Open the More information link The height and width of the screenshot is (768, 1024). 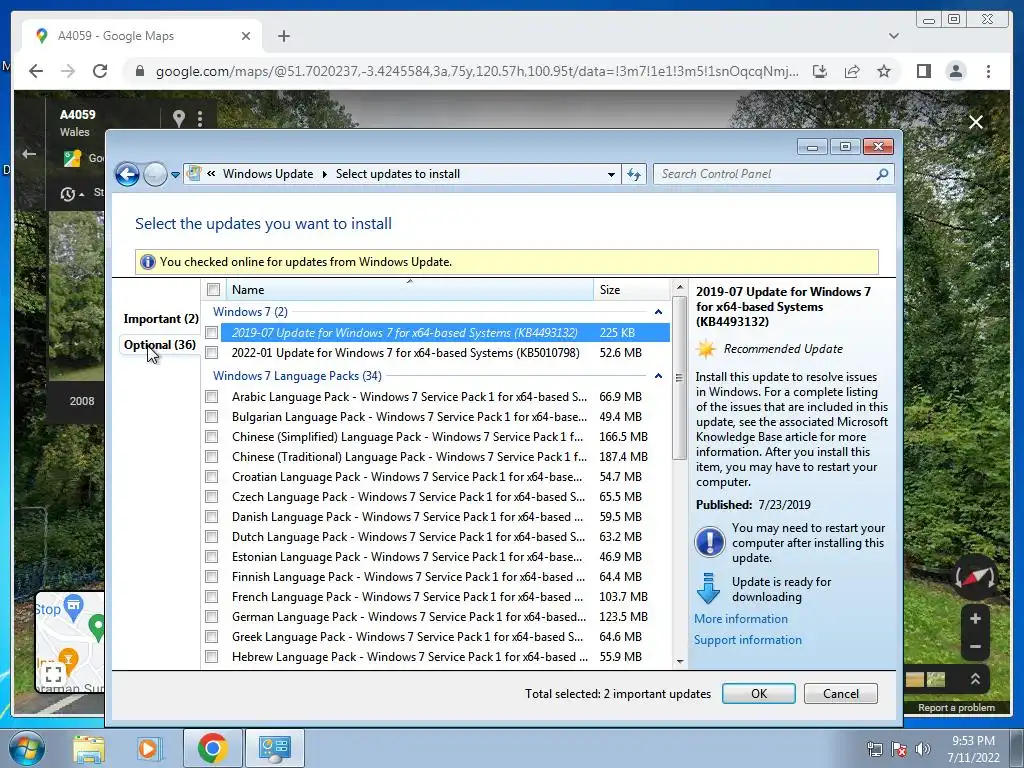point(741,618)
